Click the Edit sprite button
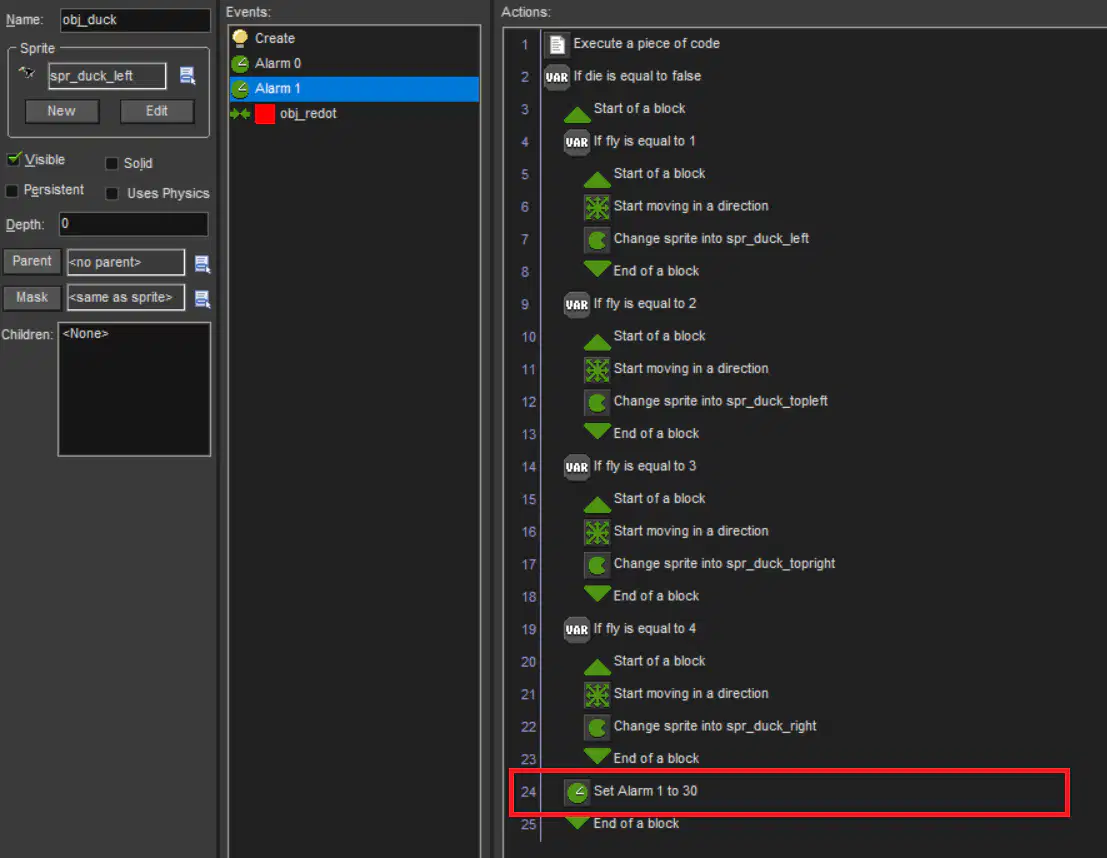Screen dimensions: 1107x858 [157, 111]
